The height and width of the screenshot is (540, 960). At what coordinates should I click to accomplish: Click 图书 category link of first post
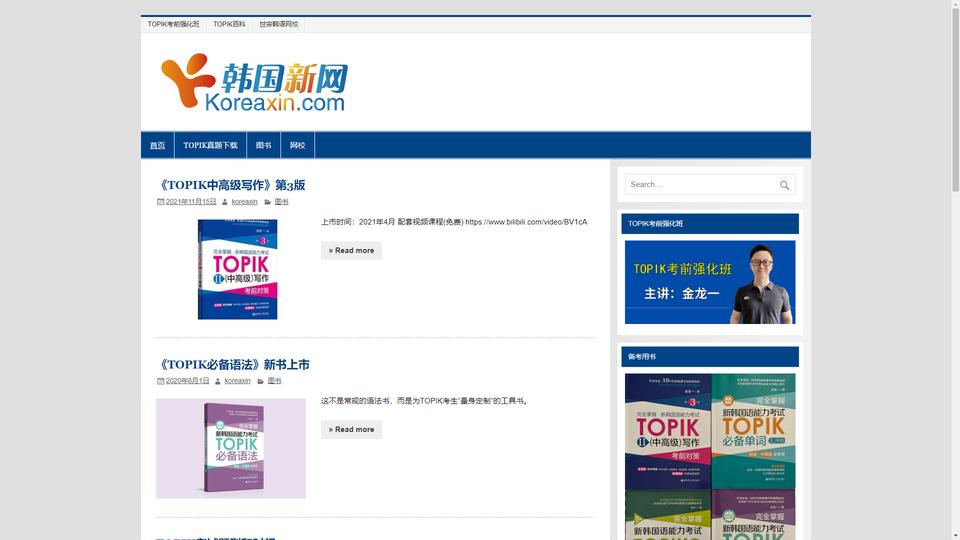point(281,201)
